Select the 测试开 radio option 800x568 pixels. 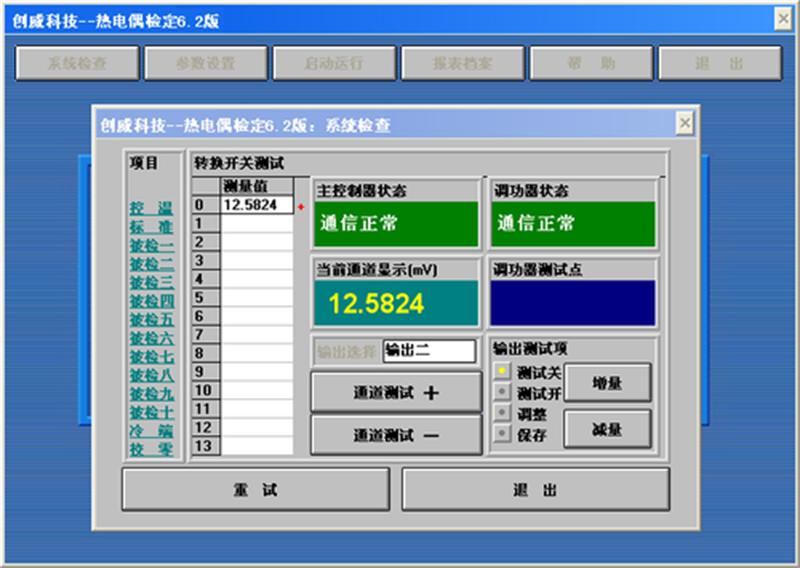point(504,392)
